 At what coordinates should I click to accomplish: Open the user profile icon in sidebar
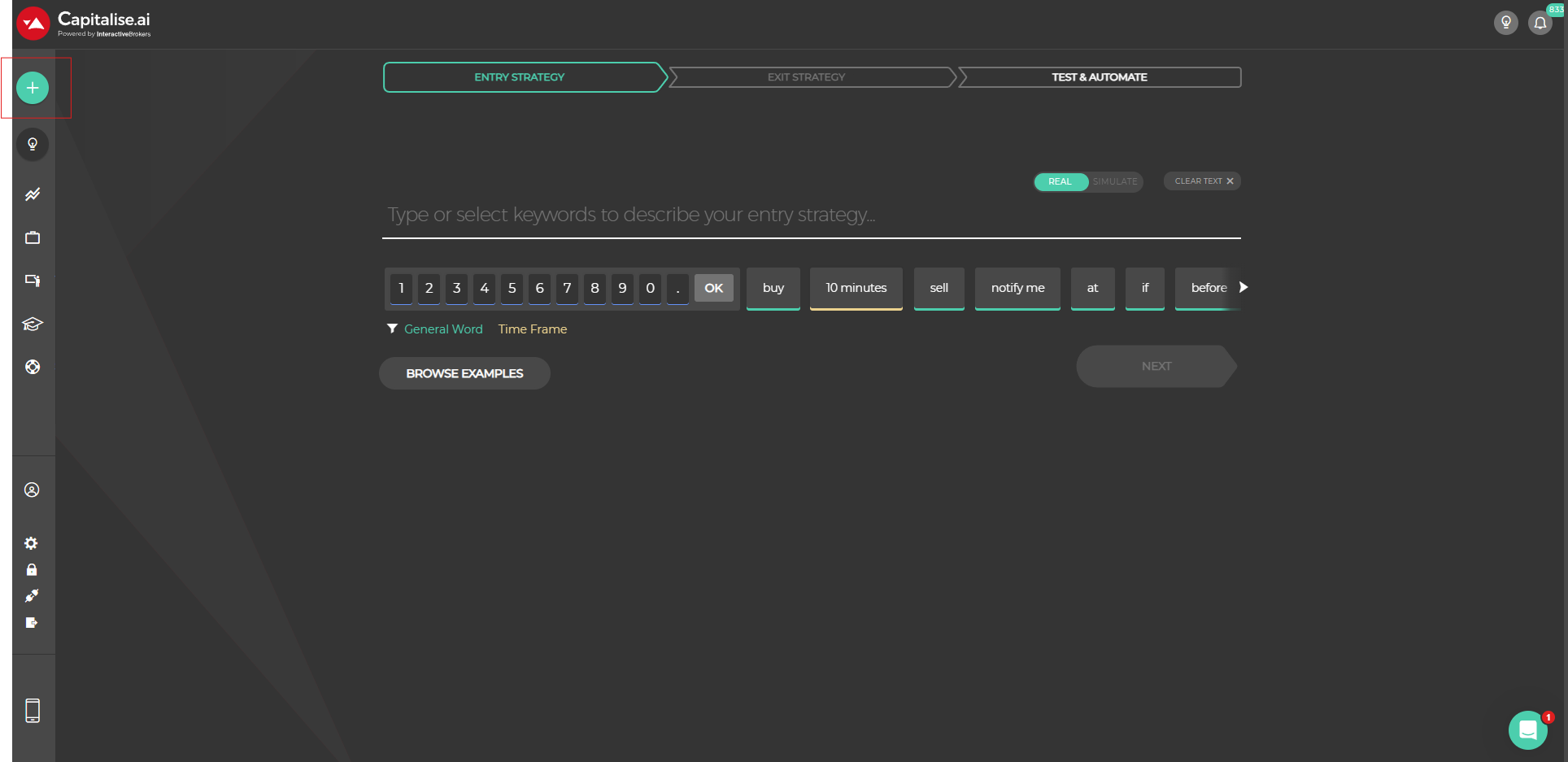(32, 490)
